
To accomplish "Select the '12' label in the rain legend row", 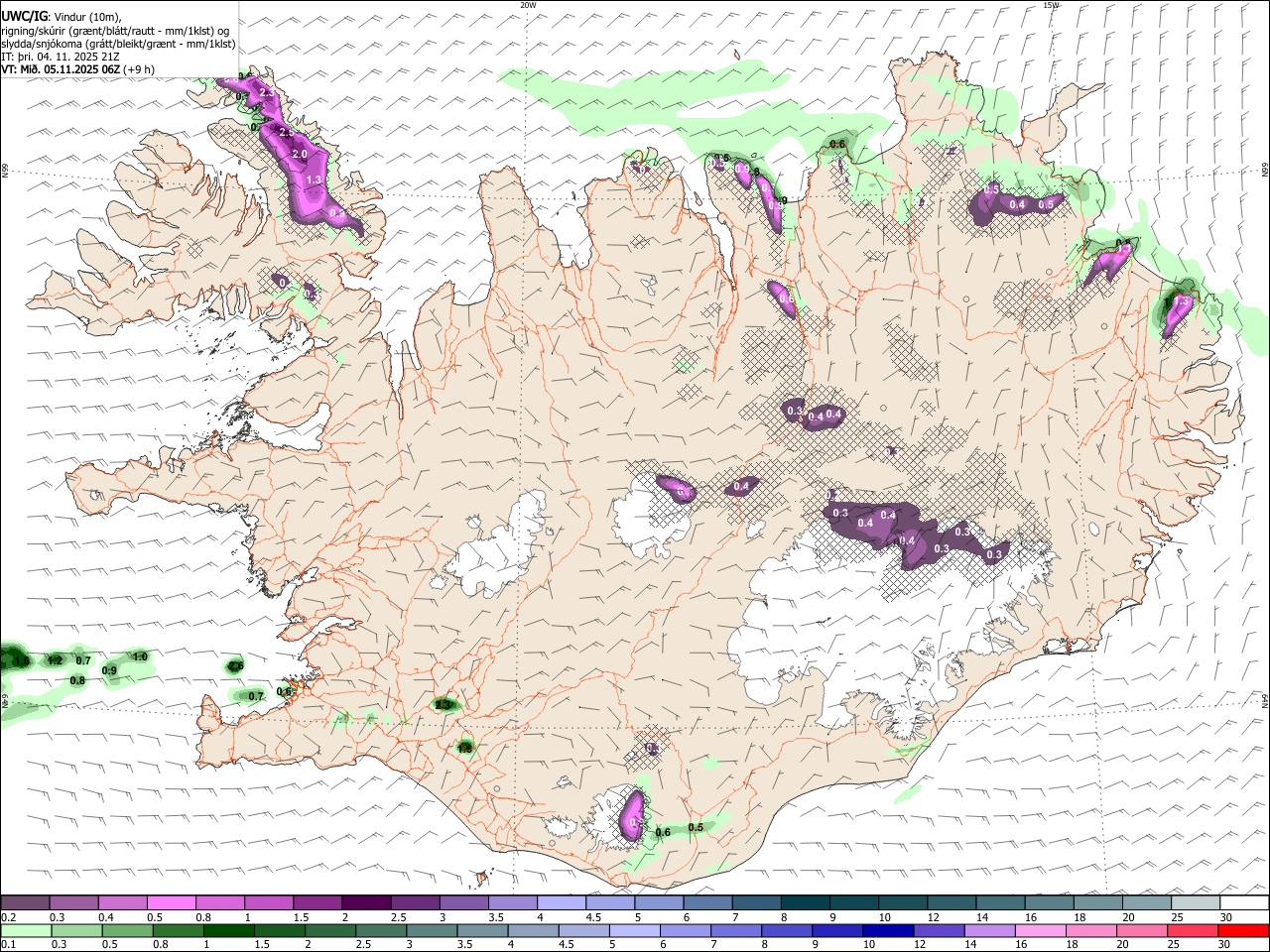I will pos(920,944).
